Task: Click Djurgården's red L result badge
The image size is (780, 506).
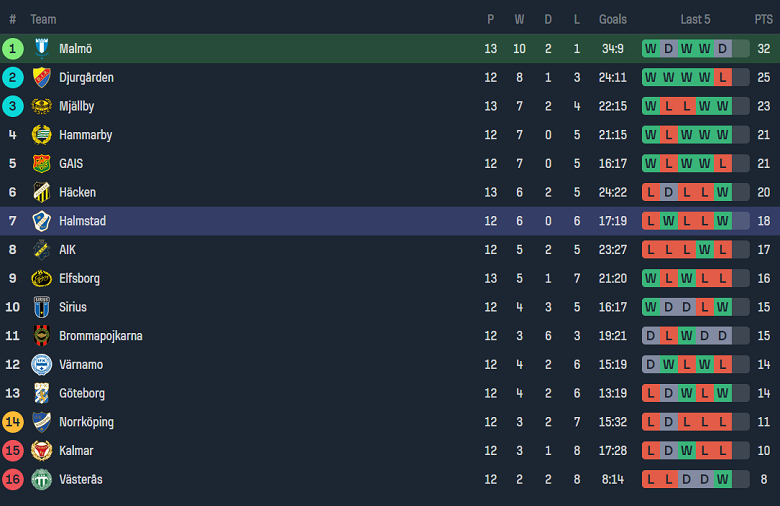Action: point(722,78)
